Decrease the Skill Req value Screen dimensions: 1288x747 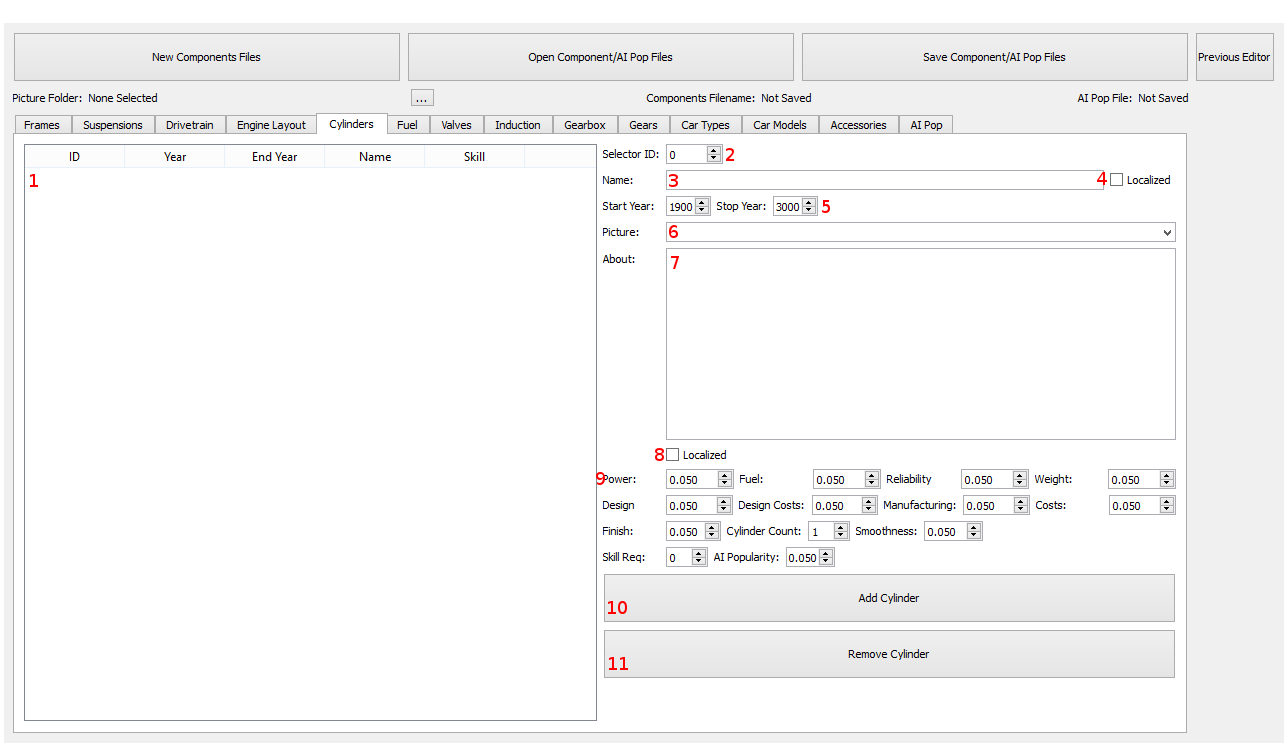tap(699, 562)
